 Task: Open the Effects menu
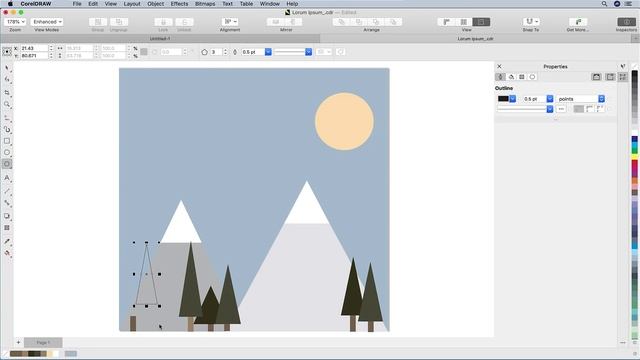click(x=179, y=4)
